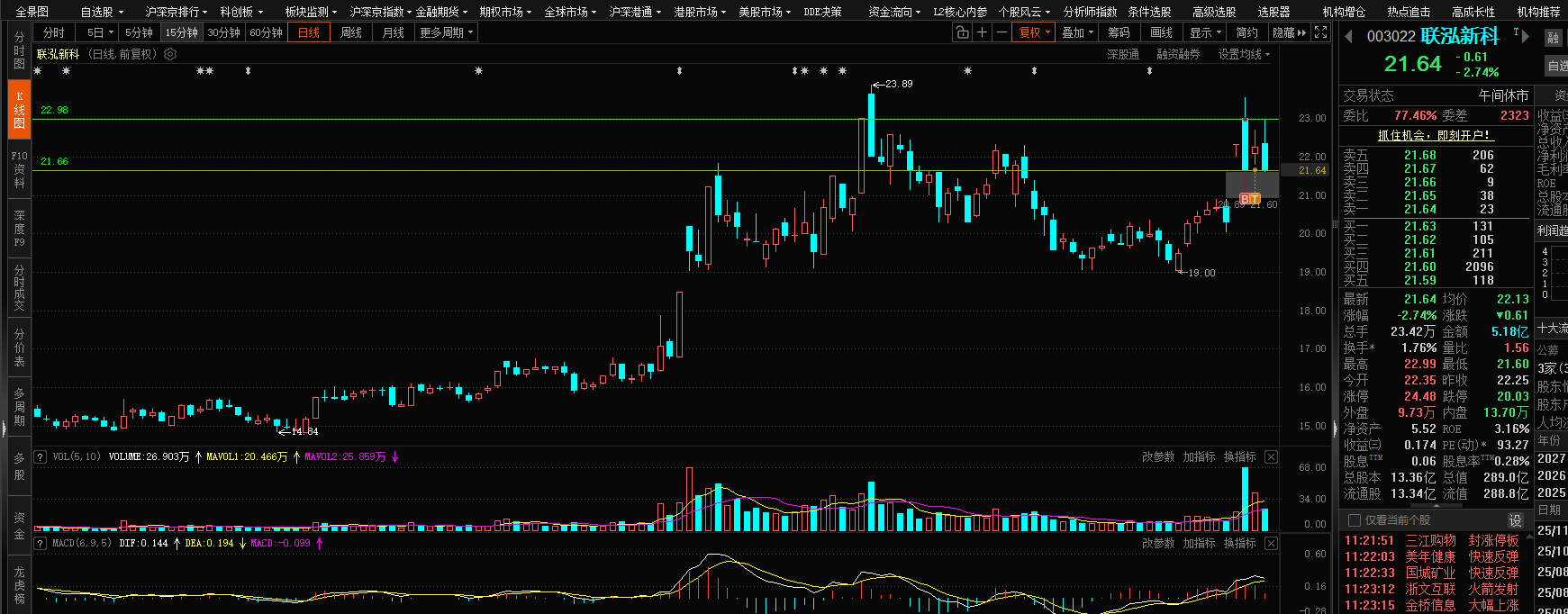Open the 更多周期 dropdown

446,32
